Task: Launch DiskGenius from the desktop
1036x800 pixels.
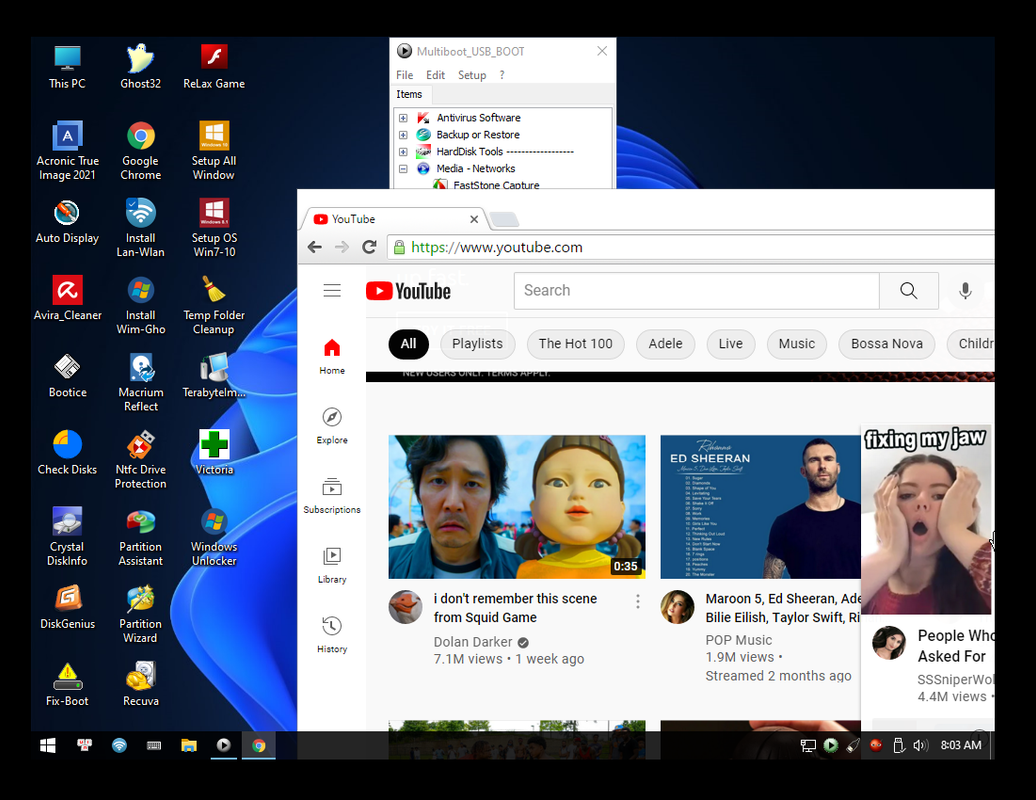Action: coord(67,608)
